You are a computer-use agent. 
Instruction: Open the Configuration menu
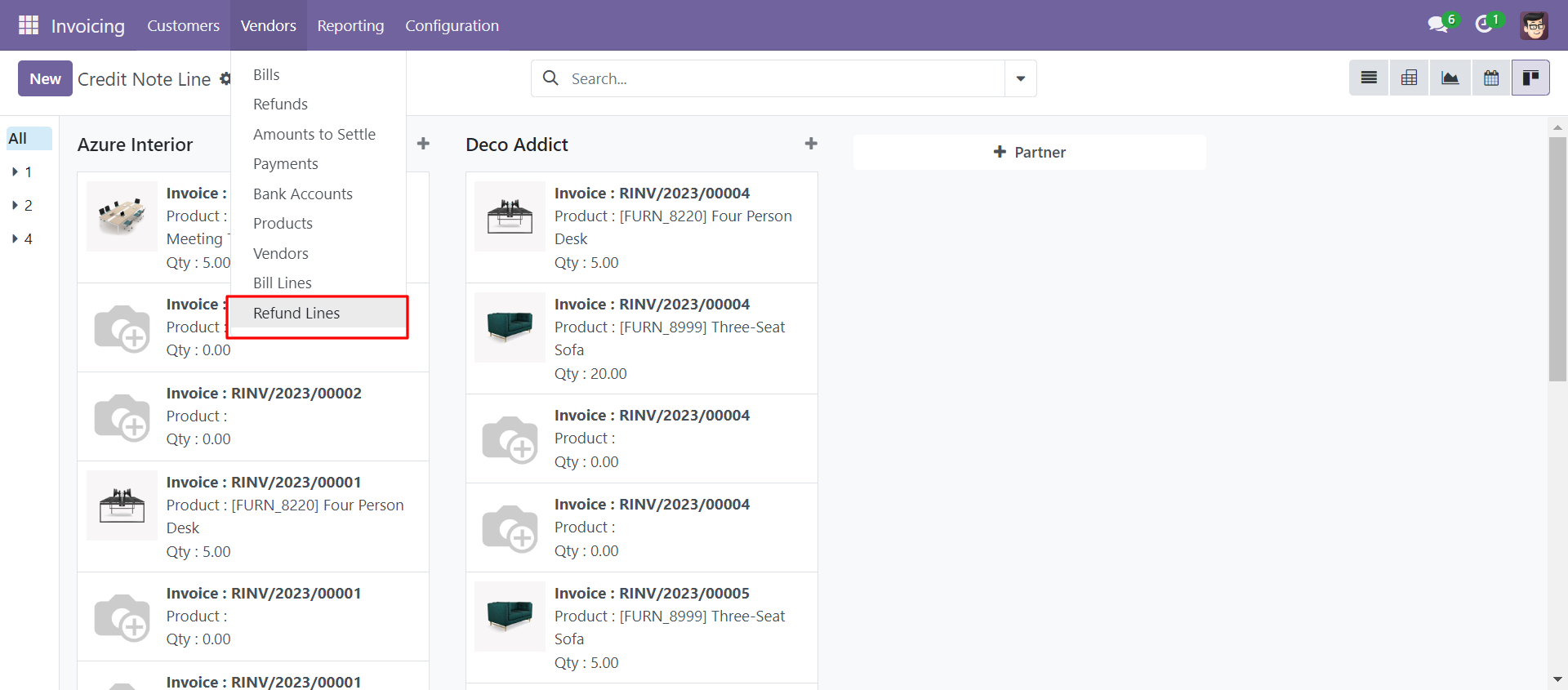pos(452,25)
